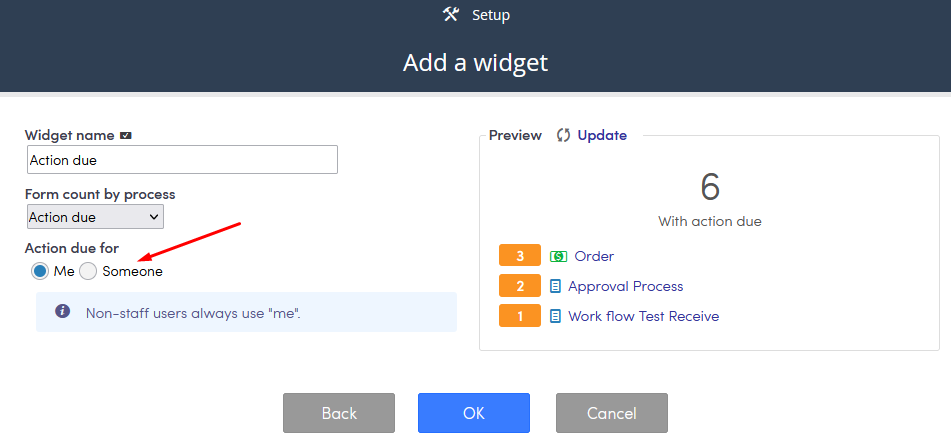Click the refresh arrows icon beside Update
Viewport: 951px width, 436px height.
click(563, 135)
